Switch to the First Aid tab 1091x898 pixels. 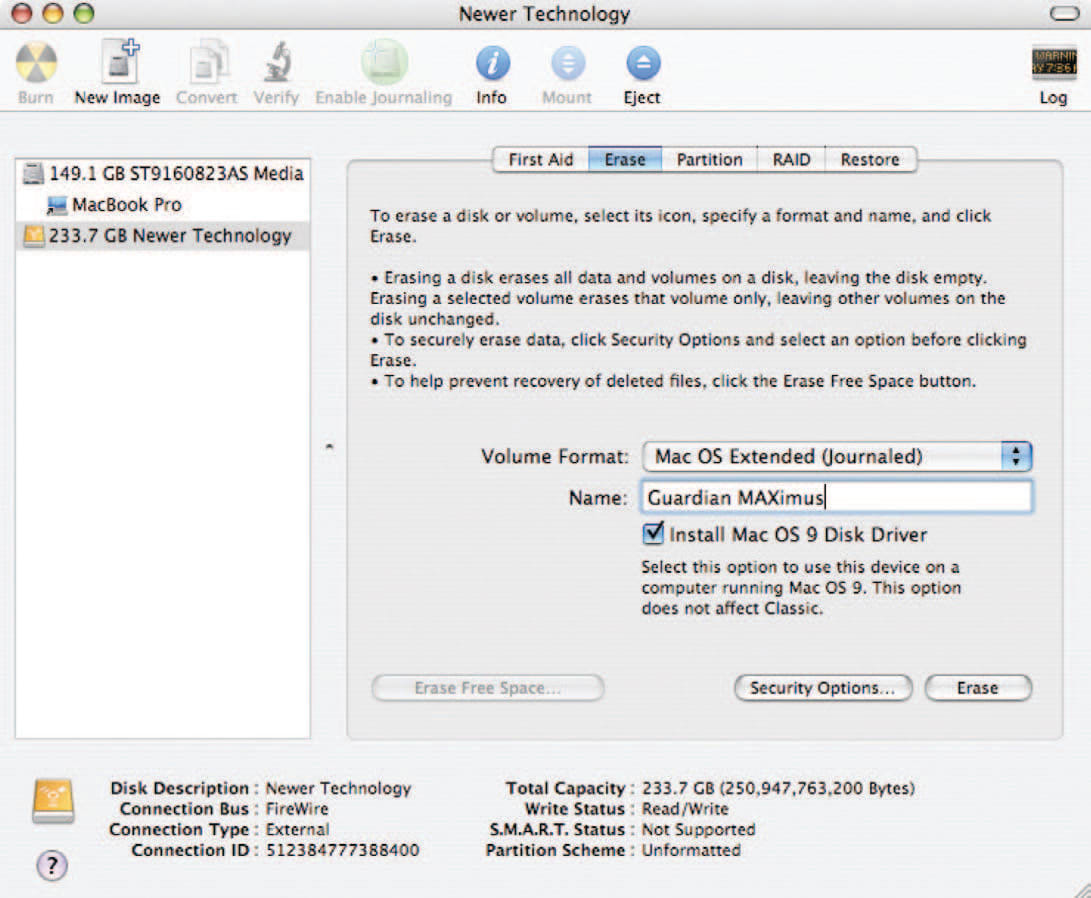click(x=540, y=160)
